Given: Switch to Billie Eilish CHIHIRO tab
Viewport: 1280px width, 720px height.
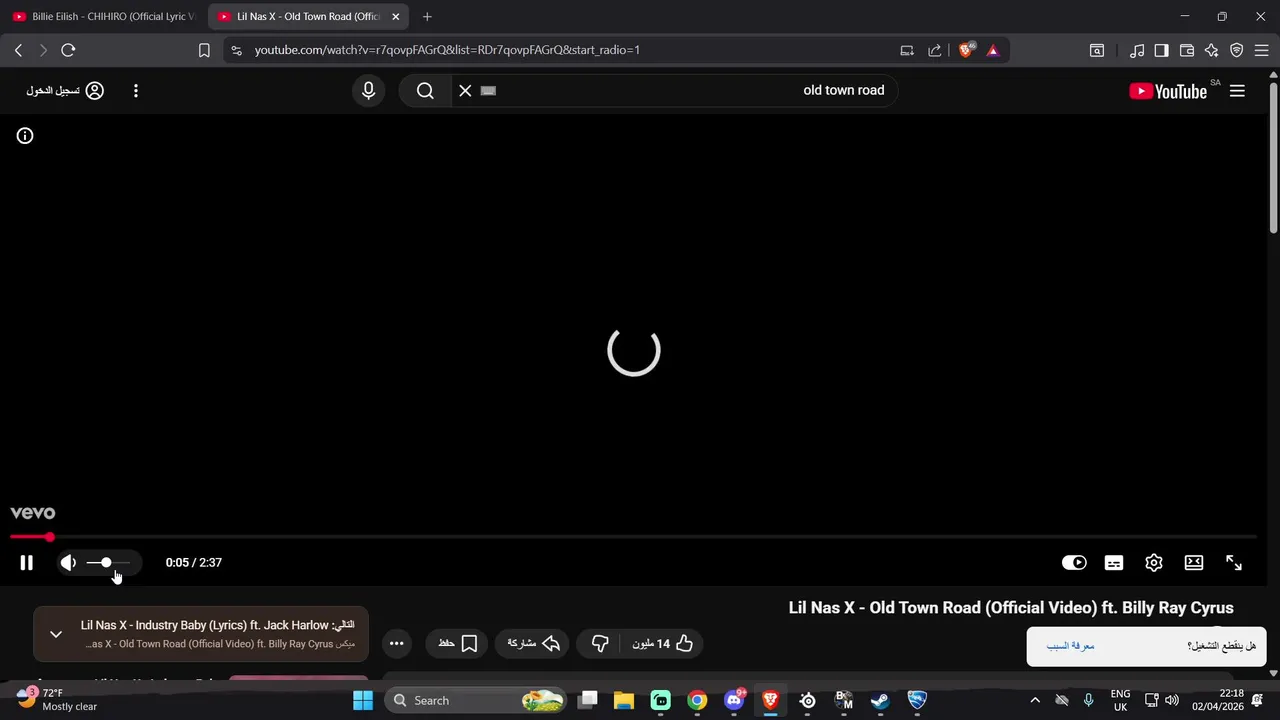Looking at the screenshot, I should (x=104, y=17).
